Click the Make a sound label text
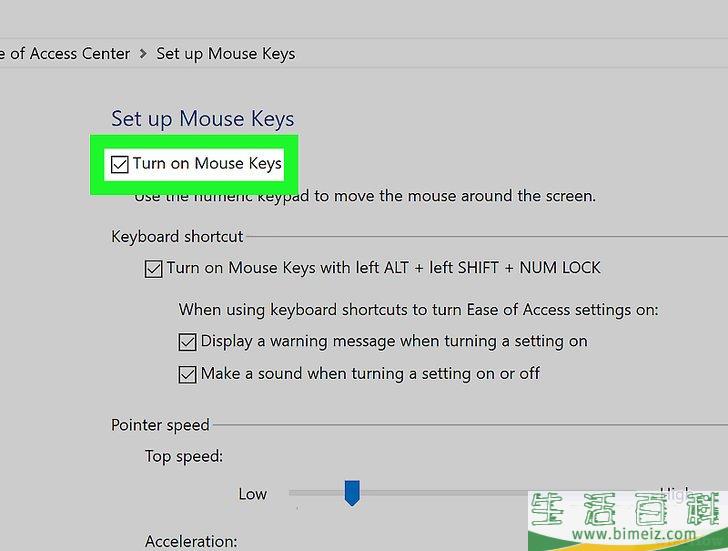The image size is (728, 551). (x=370, y=373)
